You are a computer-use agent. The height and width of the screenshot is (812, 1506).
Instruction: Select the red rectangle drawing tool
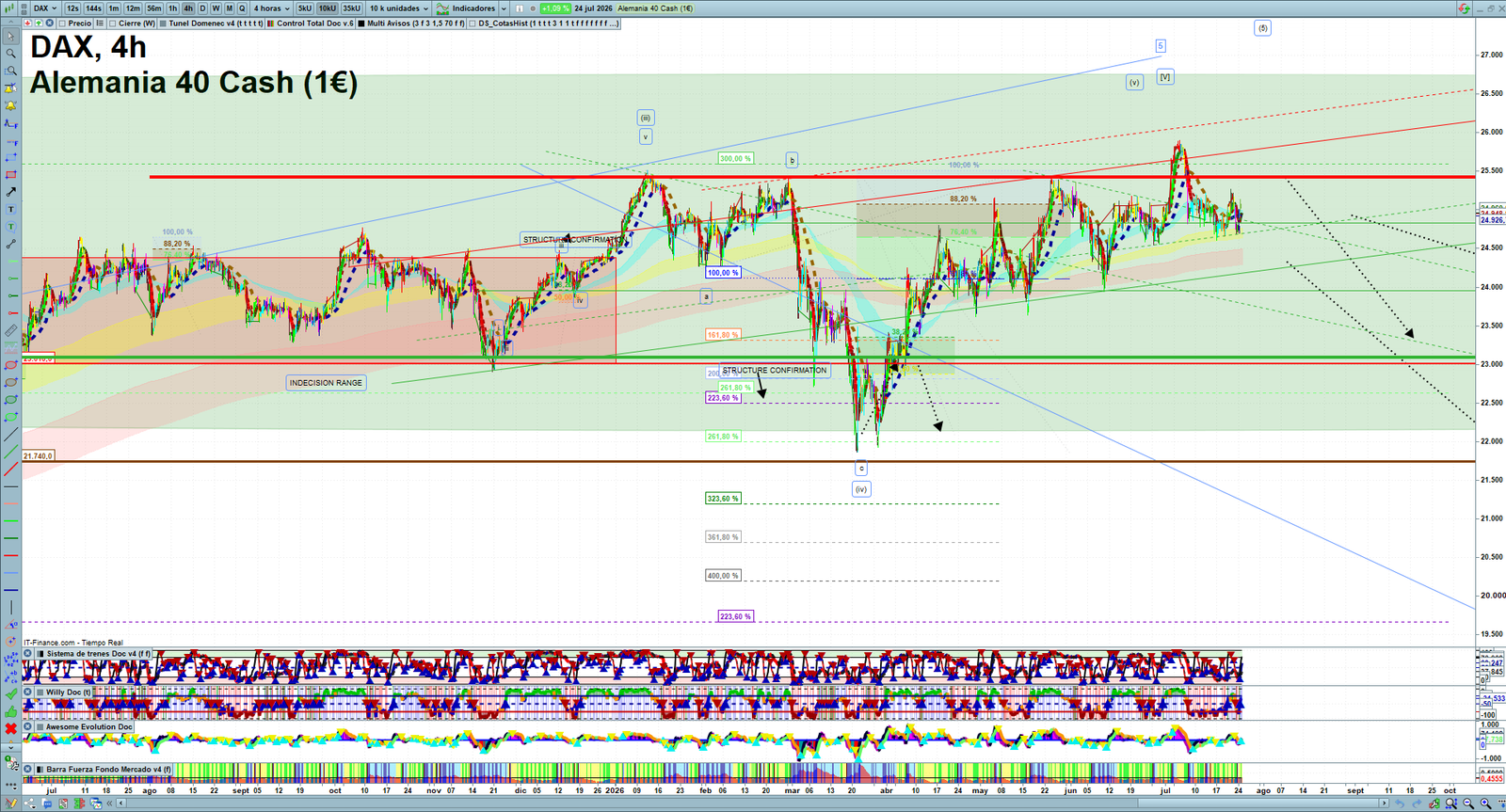click(x=11, y=175)
